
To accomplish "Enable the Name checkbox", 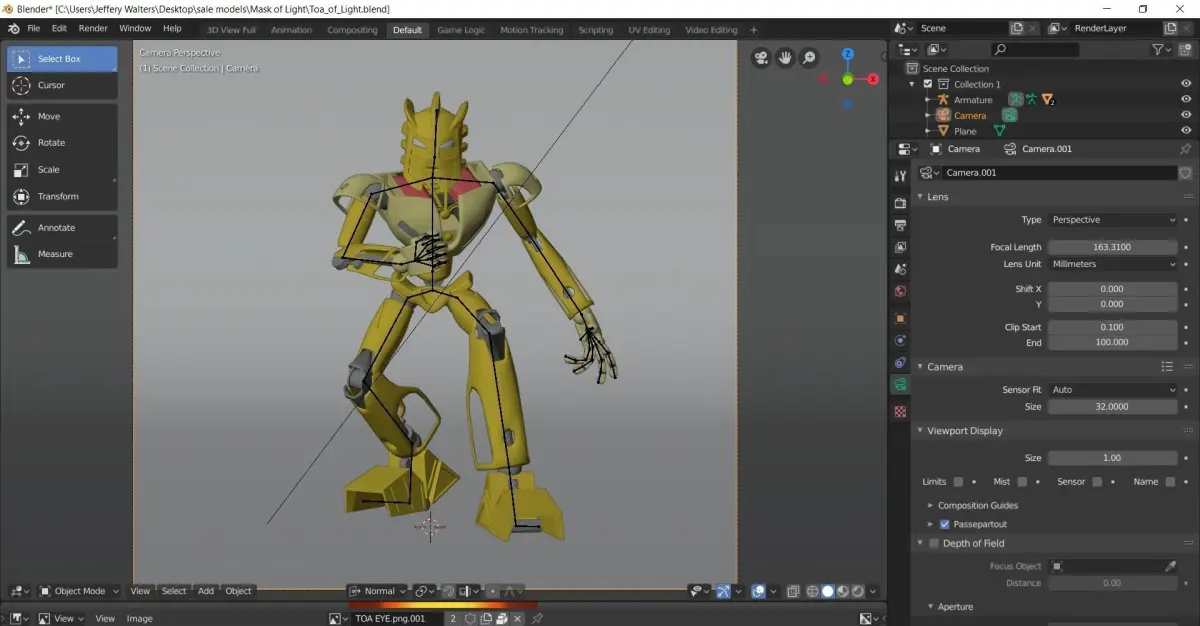I will pyautogui.click(x=1170, y=482).
